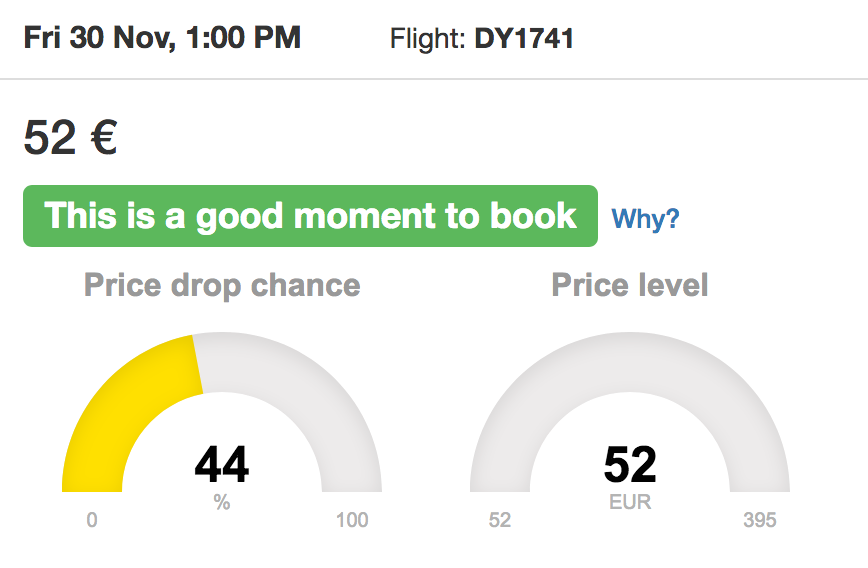Click the 'Flight:' label text
Image resolution: width=868 pixels, height=568 pixels.
pos(428,40)
